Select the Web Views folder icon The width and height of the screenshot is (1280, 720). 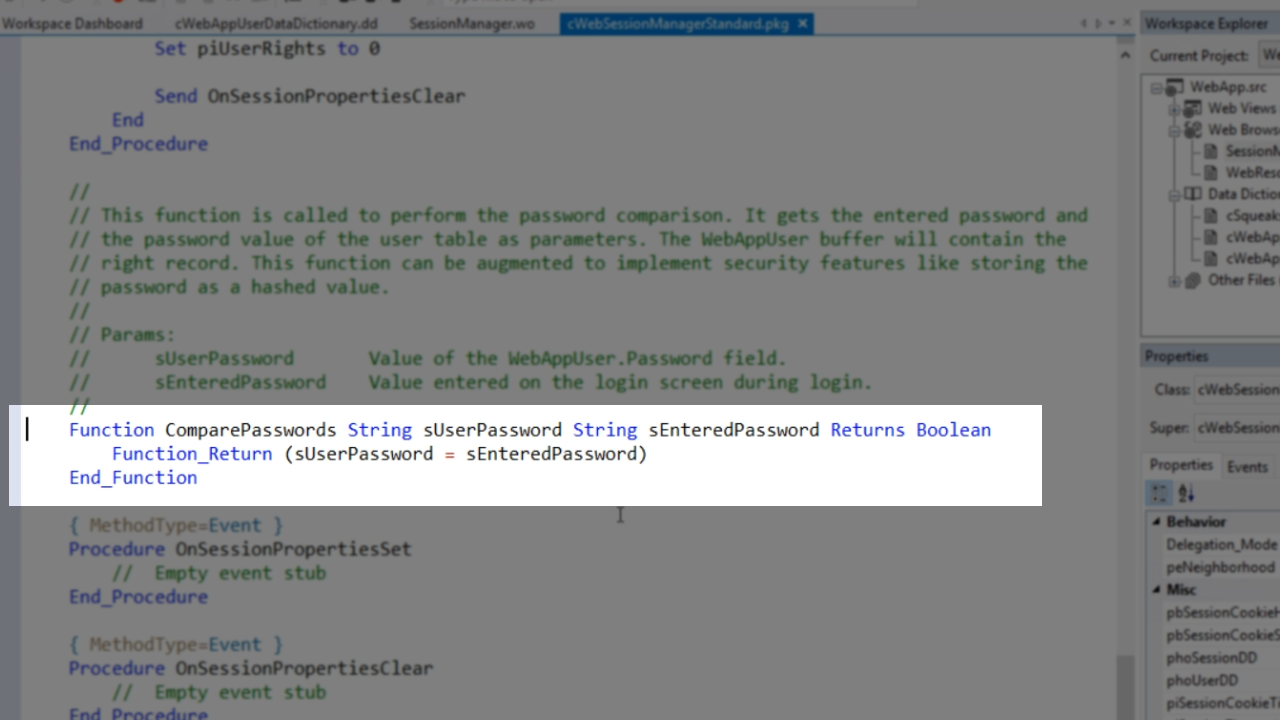[x=1192, y=109]
